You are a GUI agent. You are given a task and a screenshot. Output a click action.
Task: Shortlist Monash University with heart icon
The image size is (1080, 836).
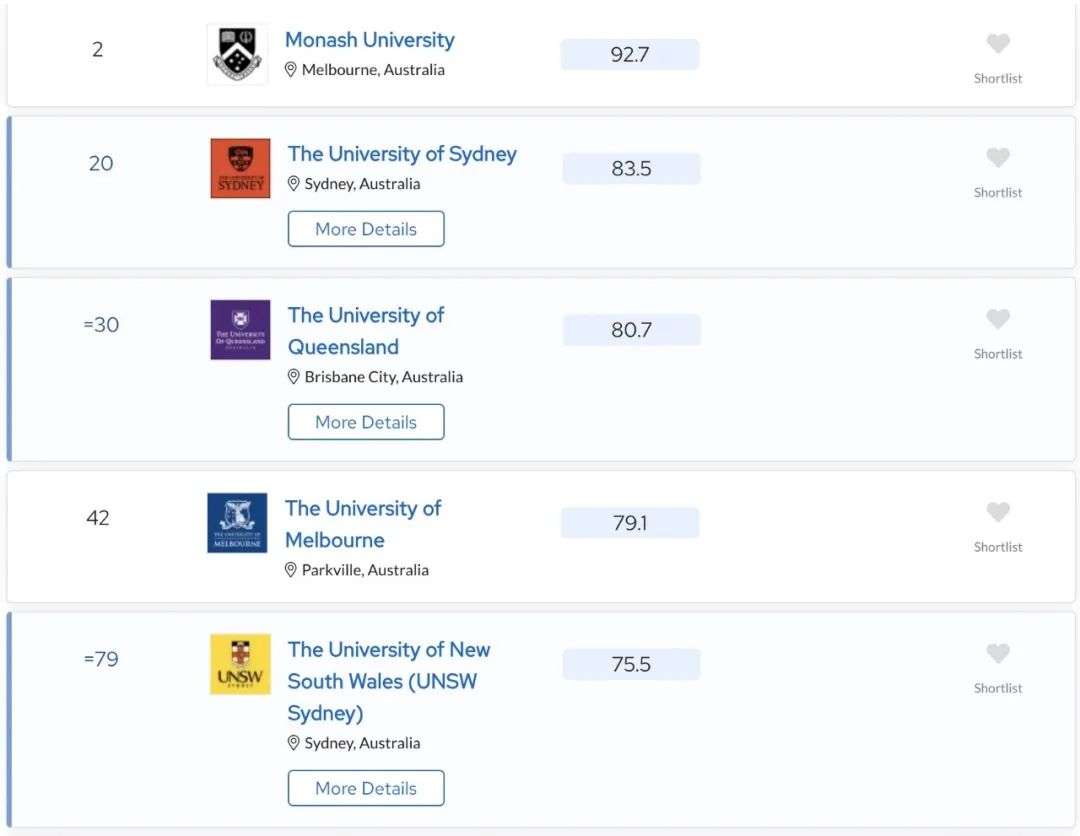tap(997, 43)
